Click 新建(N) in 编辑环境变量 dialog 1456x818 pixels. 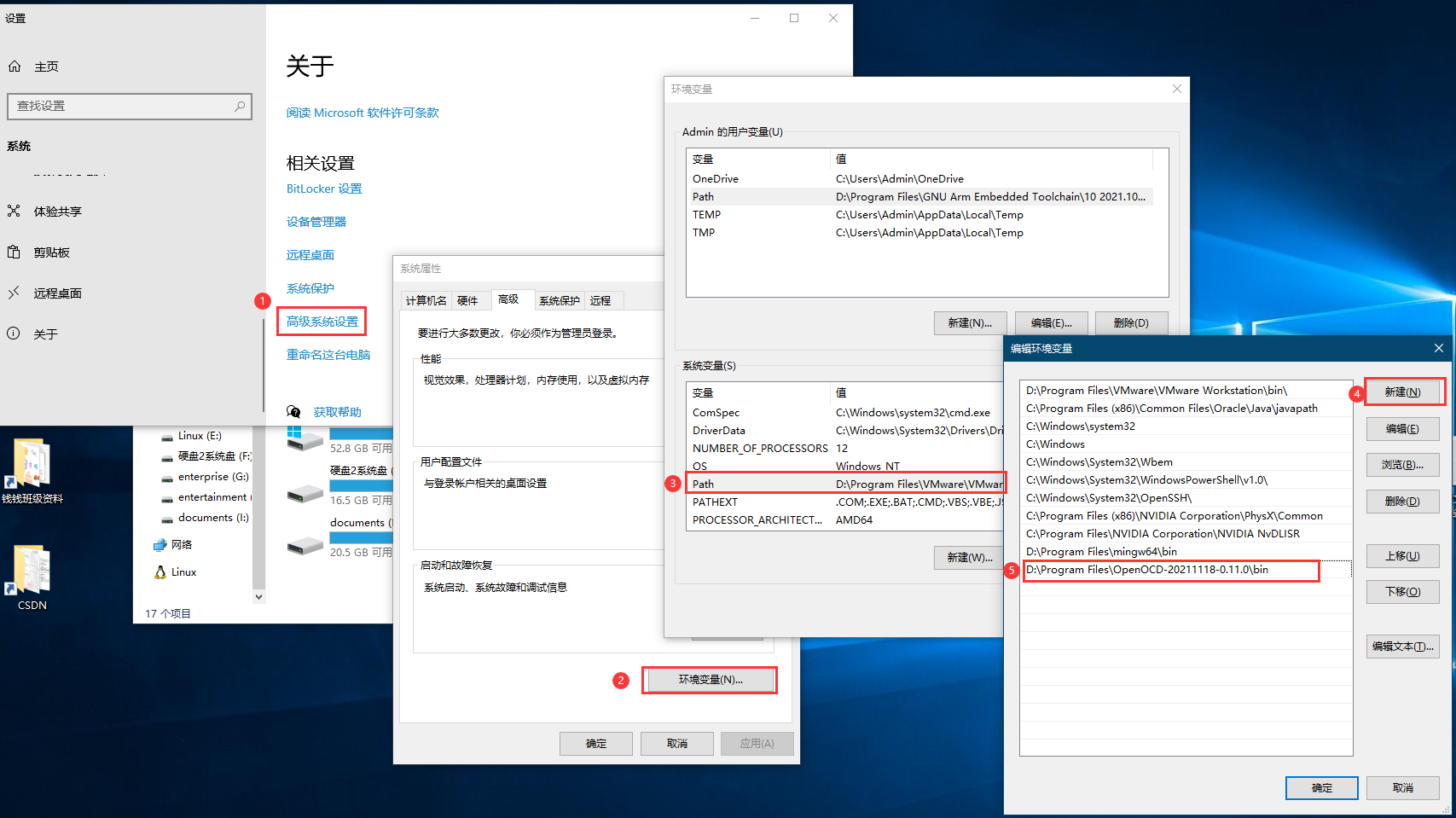click(x=1402, y=392)
